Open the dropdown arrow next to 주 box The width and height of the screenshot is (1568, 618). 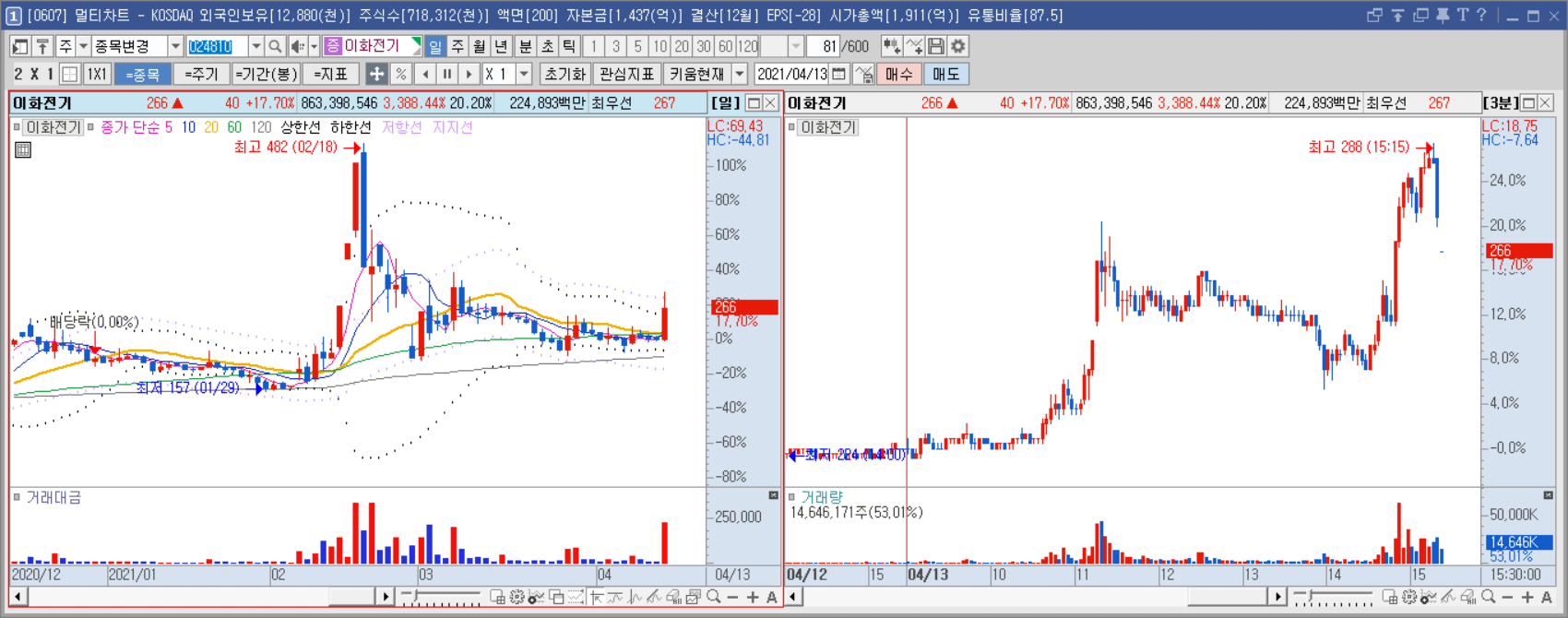[x=83, y=46]
